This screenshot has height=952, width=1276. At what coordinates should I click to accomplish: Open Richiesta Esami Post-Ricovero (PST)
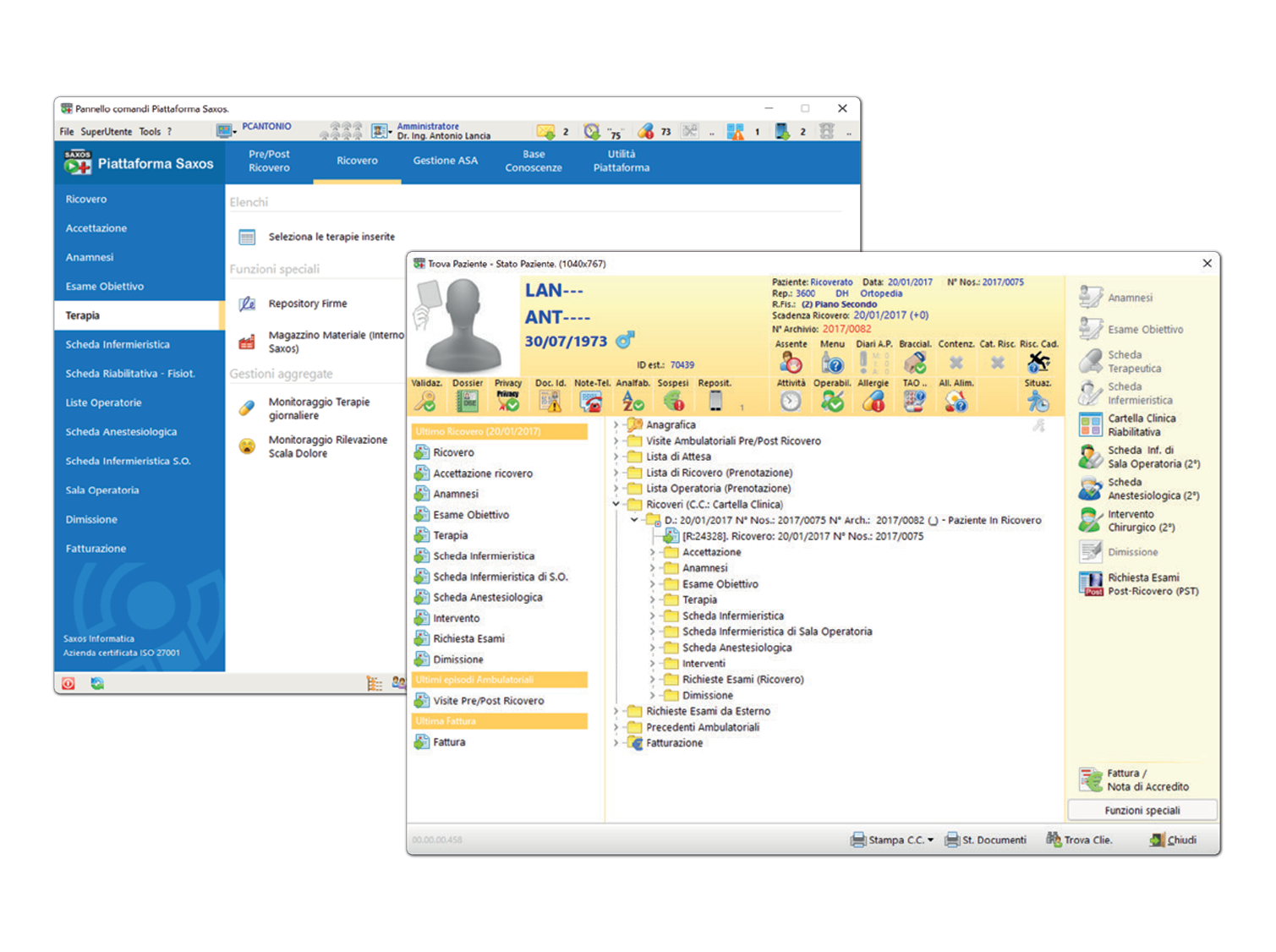point(1139,584)
